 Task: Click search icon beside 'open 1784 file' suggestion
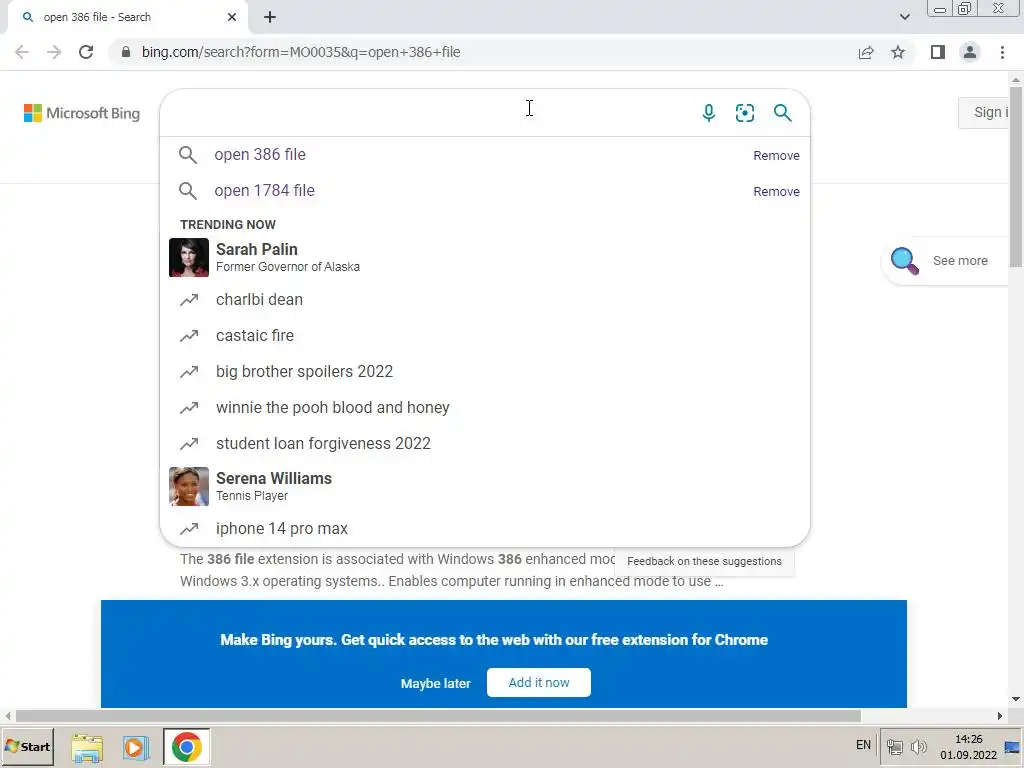[x=187, y=191]
